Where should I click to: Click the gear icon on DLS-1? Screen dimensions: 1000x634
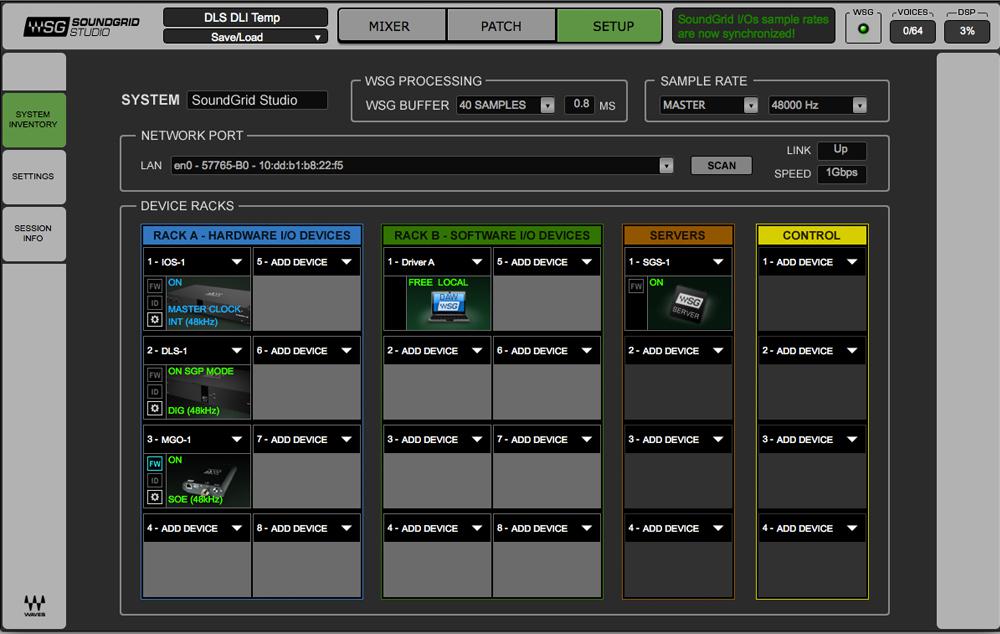click(154, 408)
